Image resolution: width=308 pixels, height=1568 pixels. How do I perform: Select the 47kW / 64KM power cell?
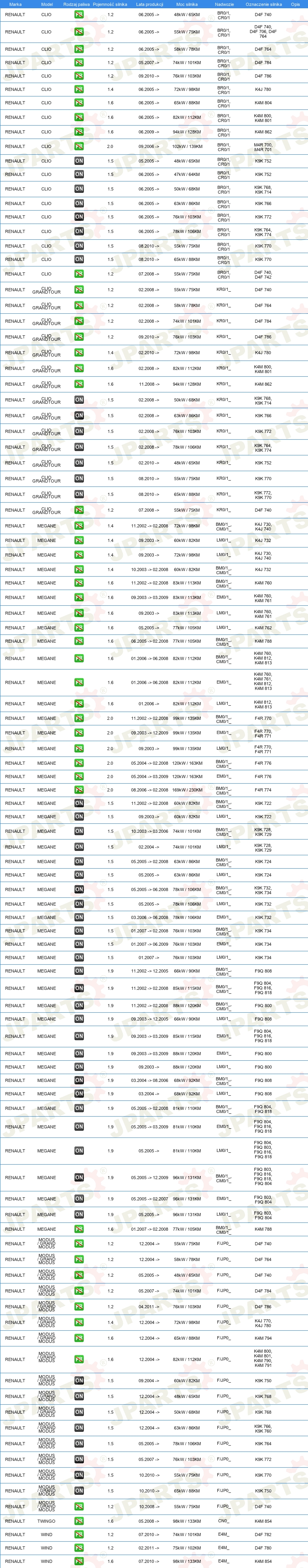(x=187, y=175)
